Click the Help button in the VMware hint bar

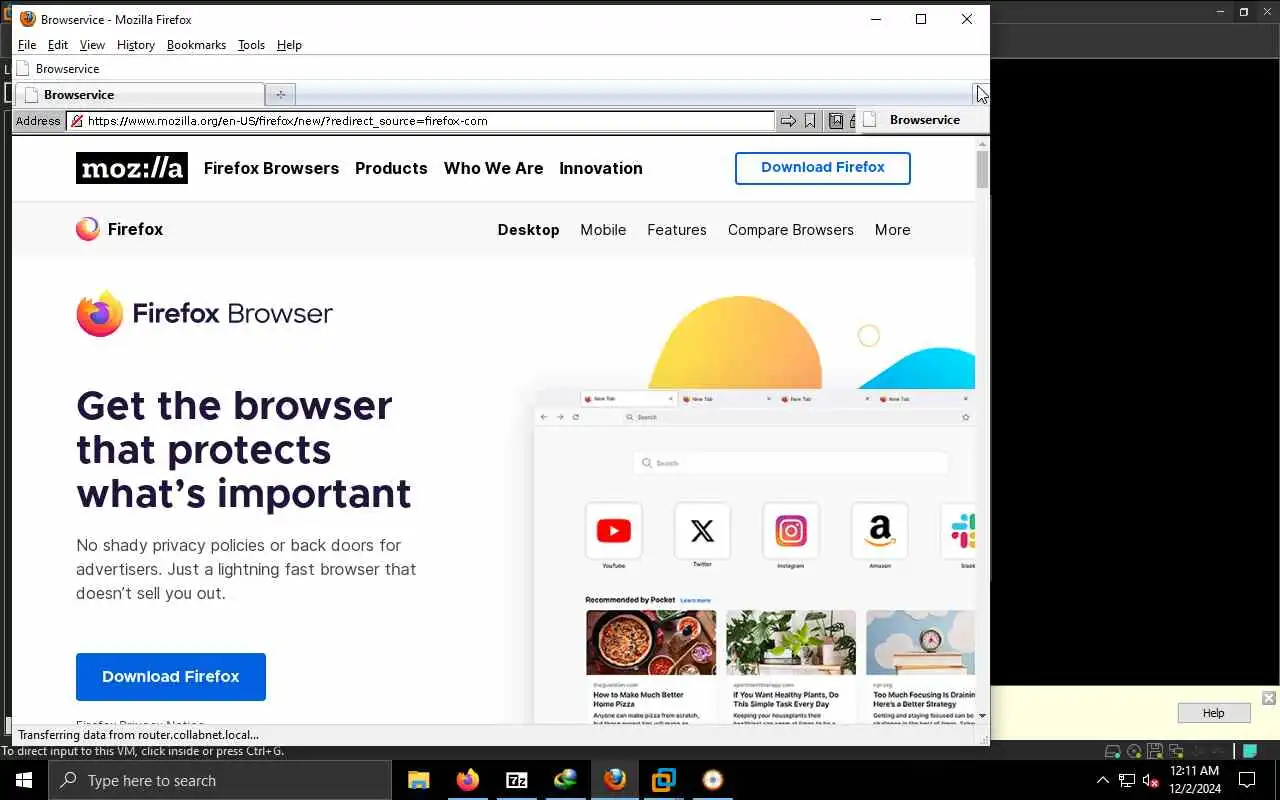pyautogui.click(x=1214, y=713)
